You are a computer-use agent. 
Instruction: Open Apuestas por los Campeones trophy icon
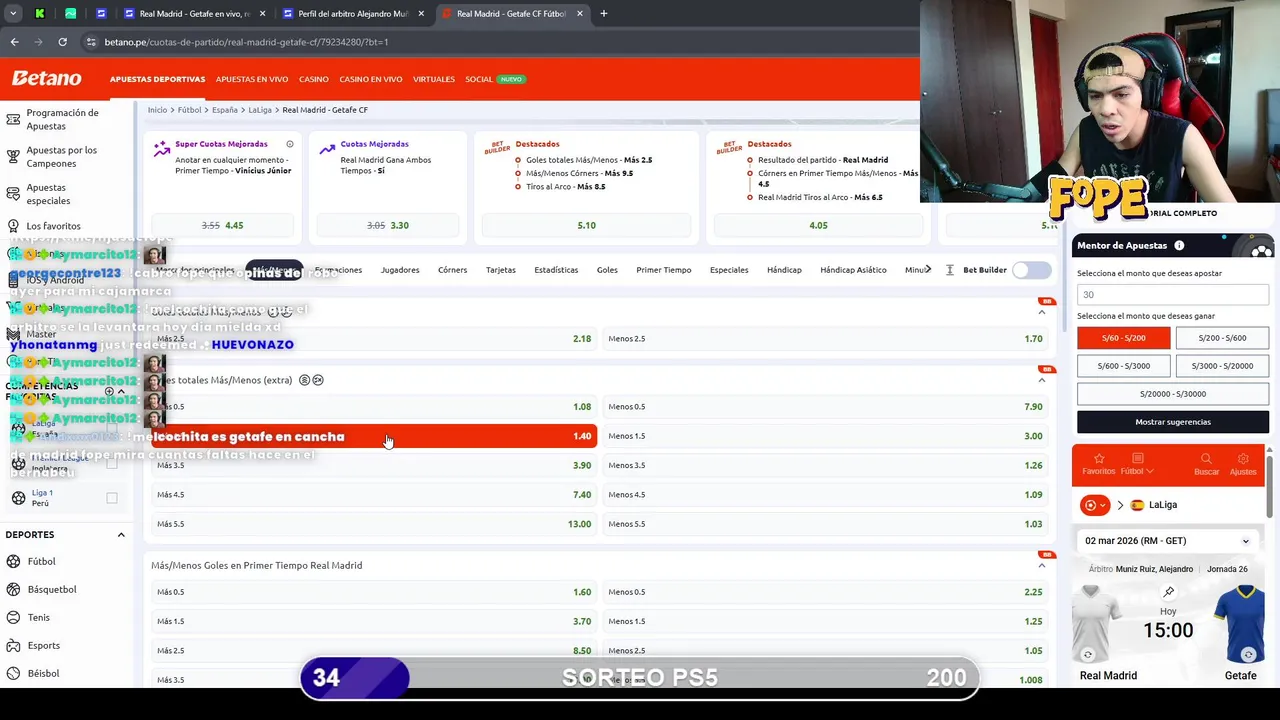coord(13,157)
